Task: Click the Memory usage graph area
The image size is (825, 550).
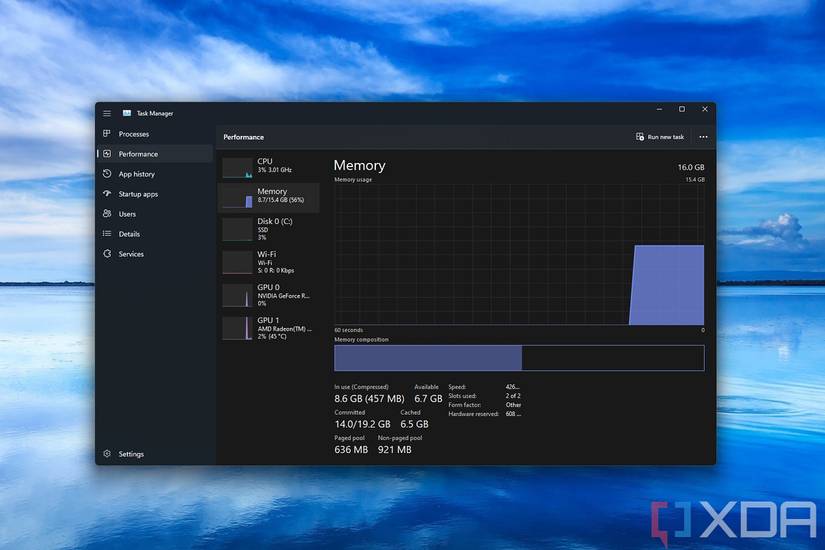Action: 519,254
